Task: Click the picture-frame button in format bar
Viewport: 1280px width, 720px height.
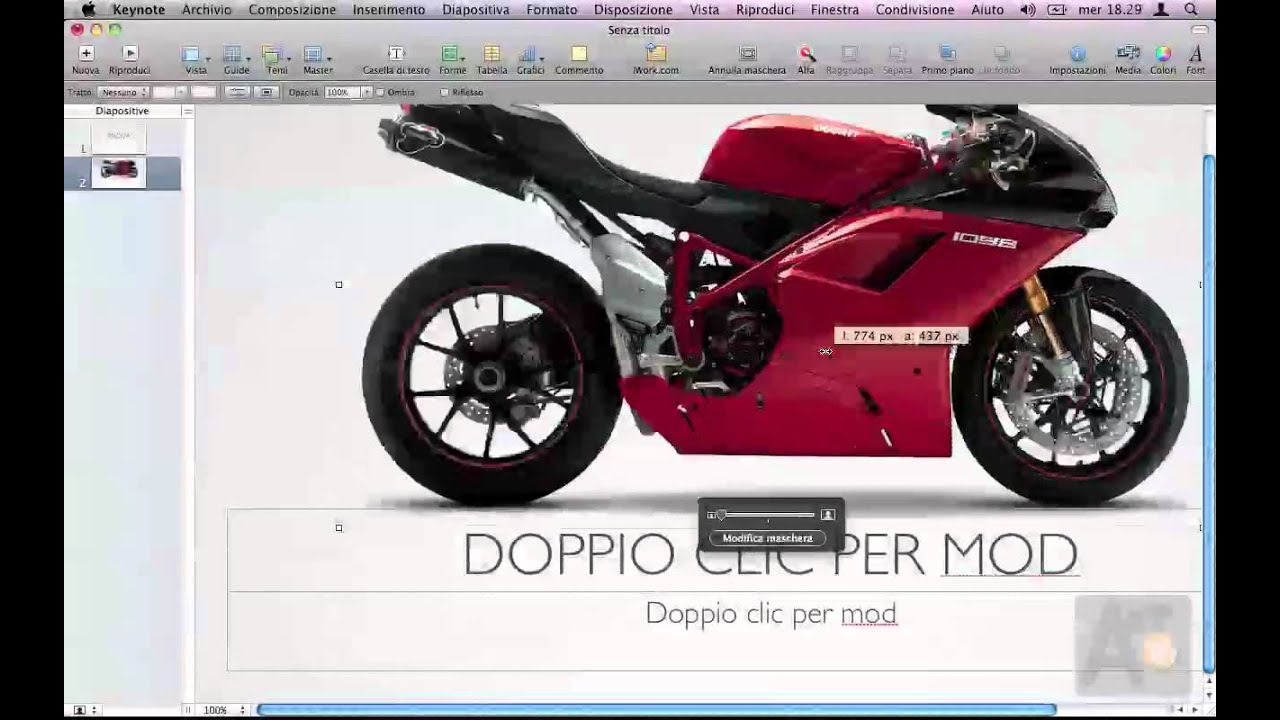Action: click(x=266, y=92)
